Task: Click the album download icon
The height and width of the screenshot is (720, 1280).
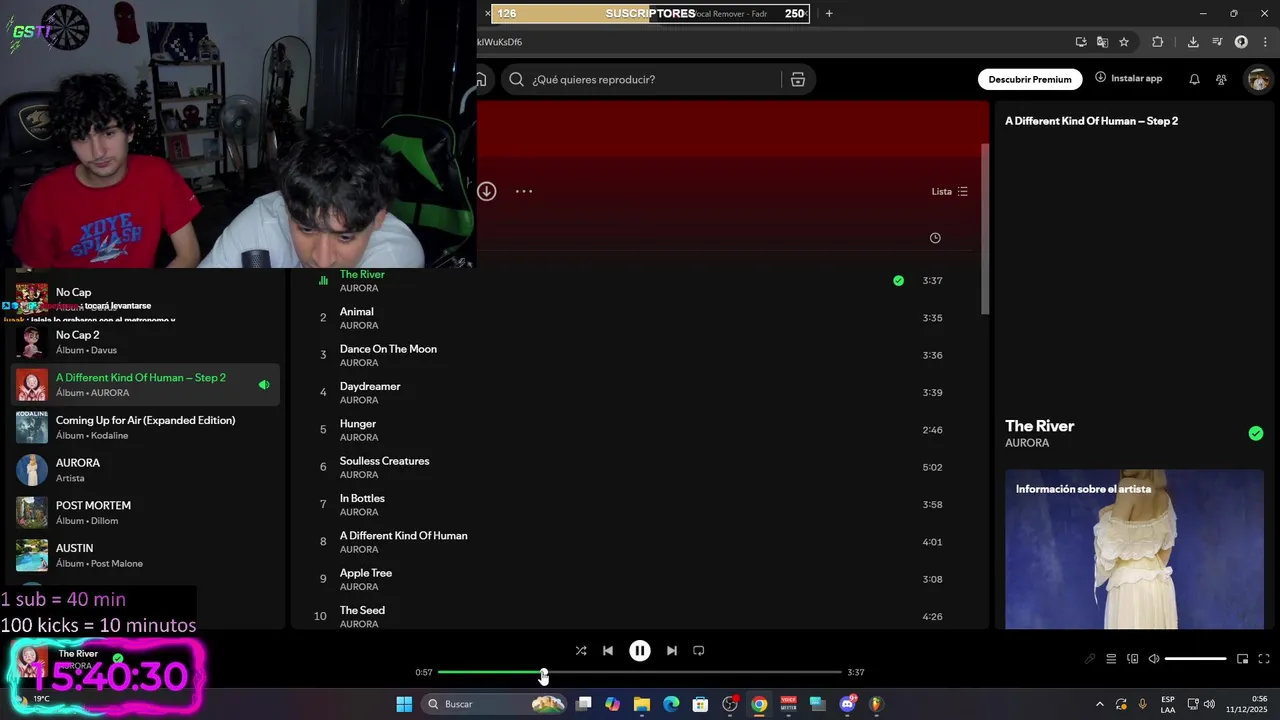Action: pyautogui.click(x=487, y=191)
